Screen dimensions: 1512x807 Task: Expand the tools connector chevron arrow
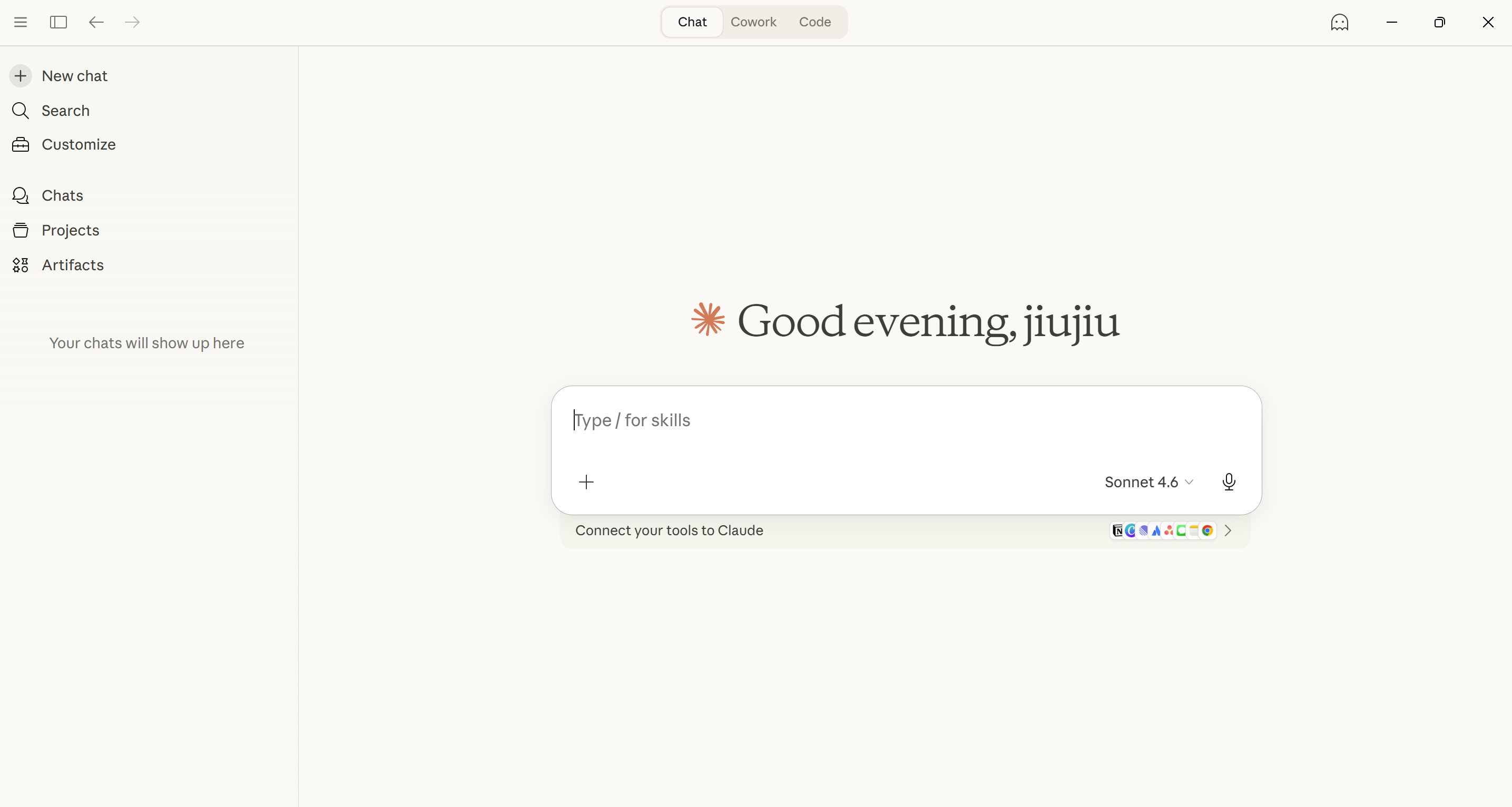[x=1228, y=530]
